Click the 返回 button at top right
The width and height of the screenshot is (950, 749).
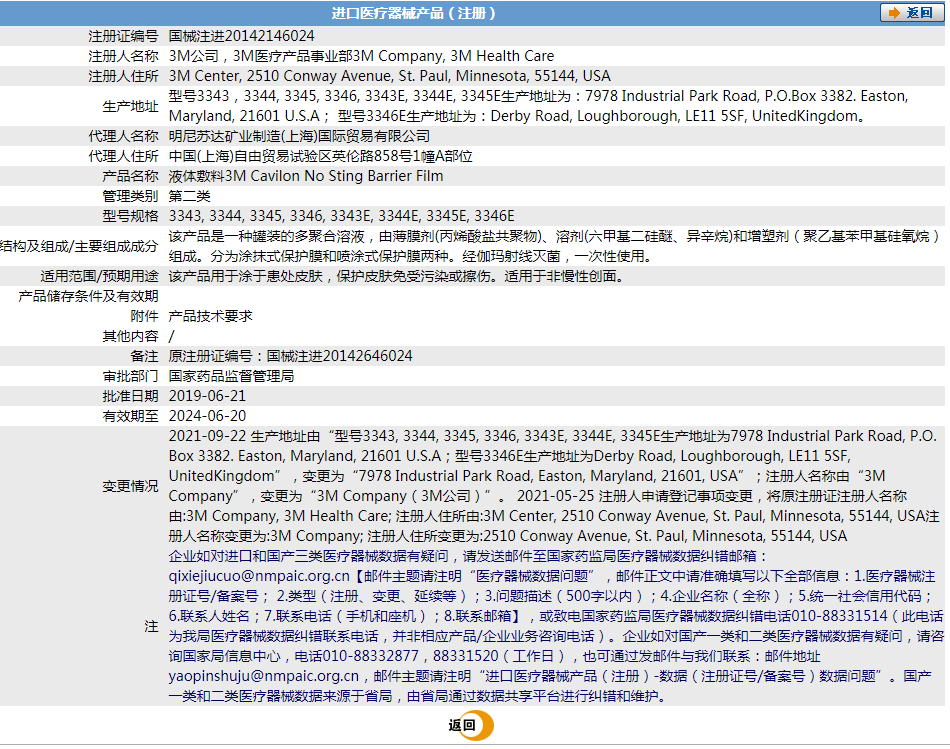point(912,13)
